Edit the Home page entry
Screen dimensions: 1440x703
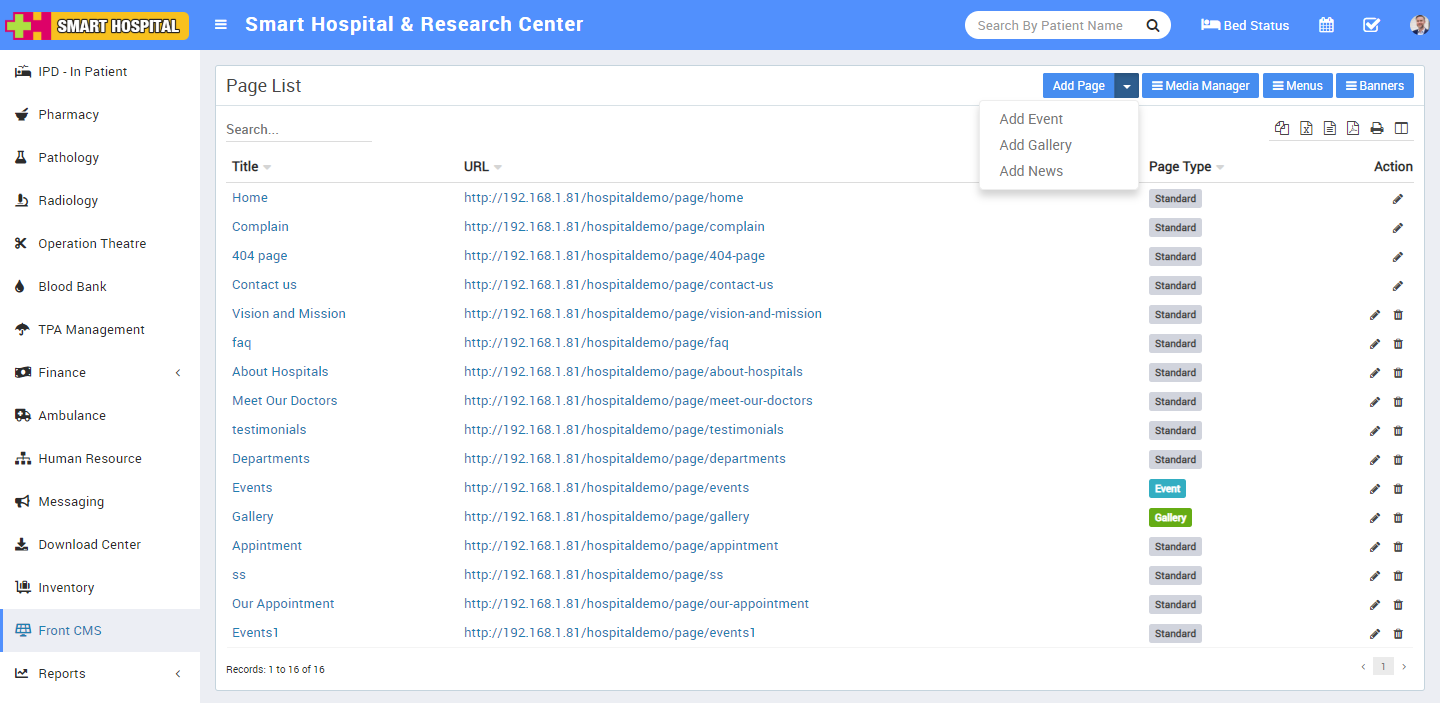1398,199
